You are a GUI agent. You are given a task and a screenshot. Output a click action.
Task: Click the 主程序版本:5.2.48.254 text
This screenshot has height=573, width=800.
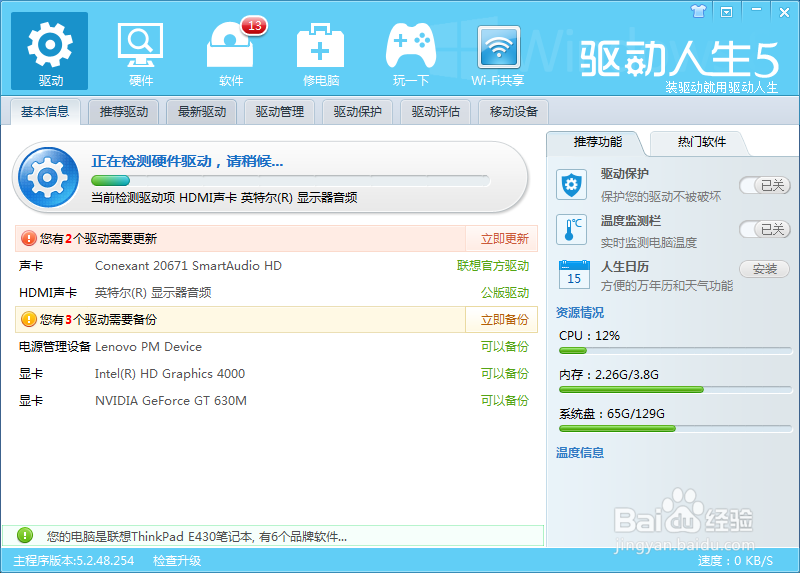[x=73, y=561]
